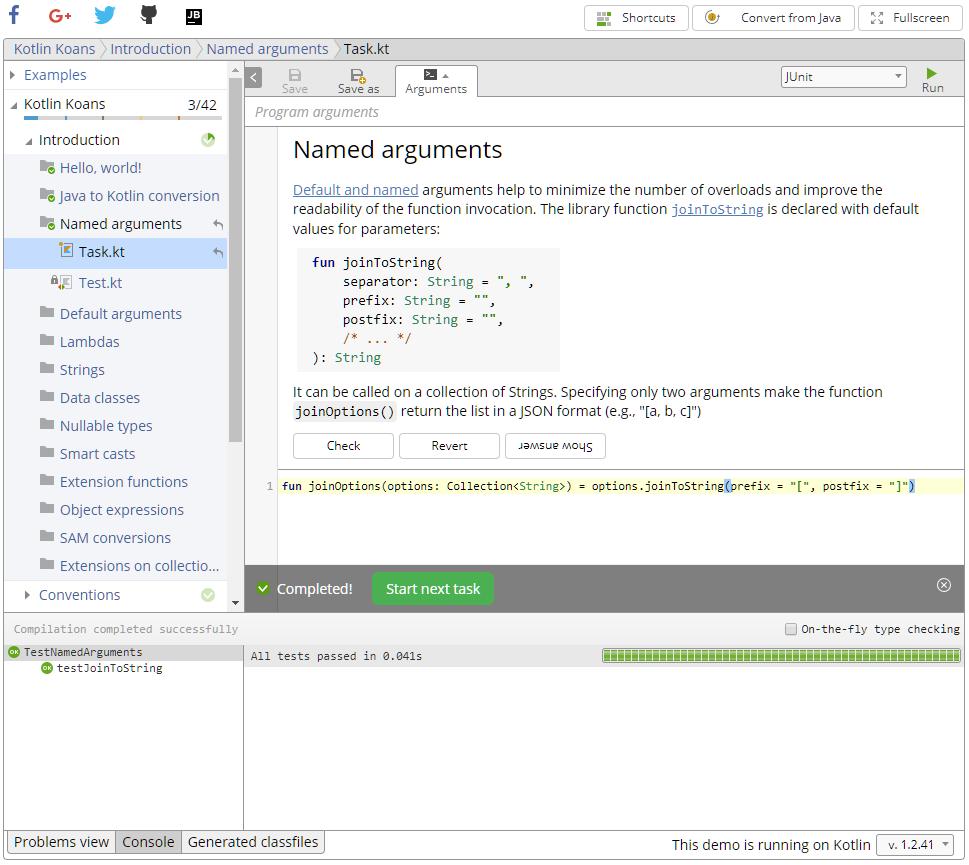Click the Save as icon

coord(358,82)
